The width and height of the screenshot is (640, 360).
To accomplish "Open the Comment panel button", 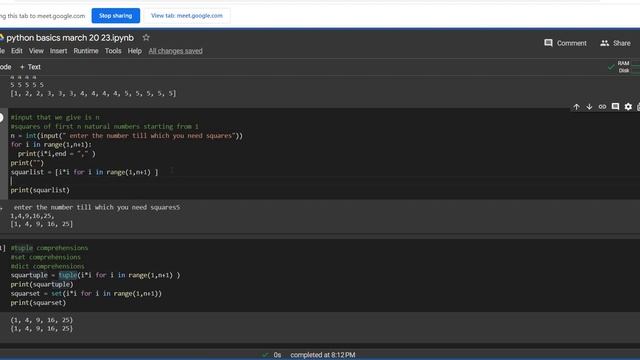I will pyautogui.click(x=565, y=43).
